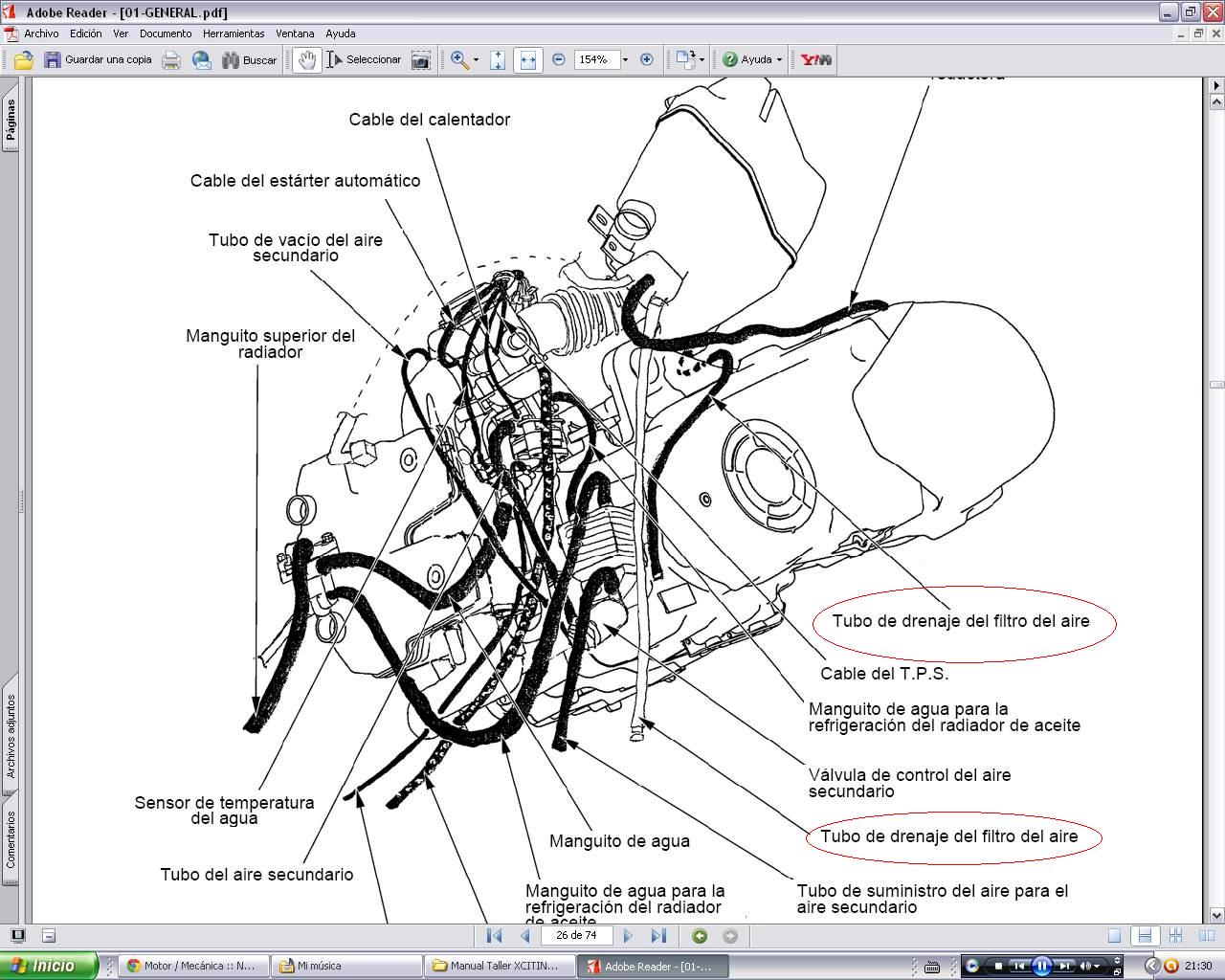Click the media player volume control
Screen dimensions: 1225x980
click(1087, 966)
